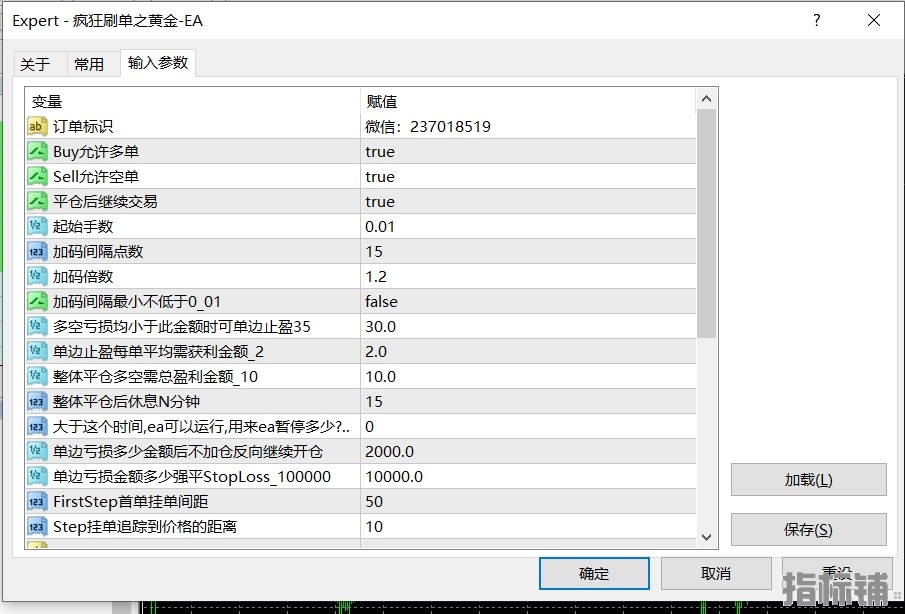The height and width of the screenshot is (614, 905).
Task: Click the icon beside 单边止盈每单平均需获利金额_2
Action: click(x=37, y=351)
